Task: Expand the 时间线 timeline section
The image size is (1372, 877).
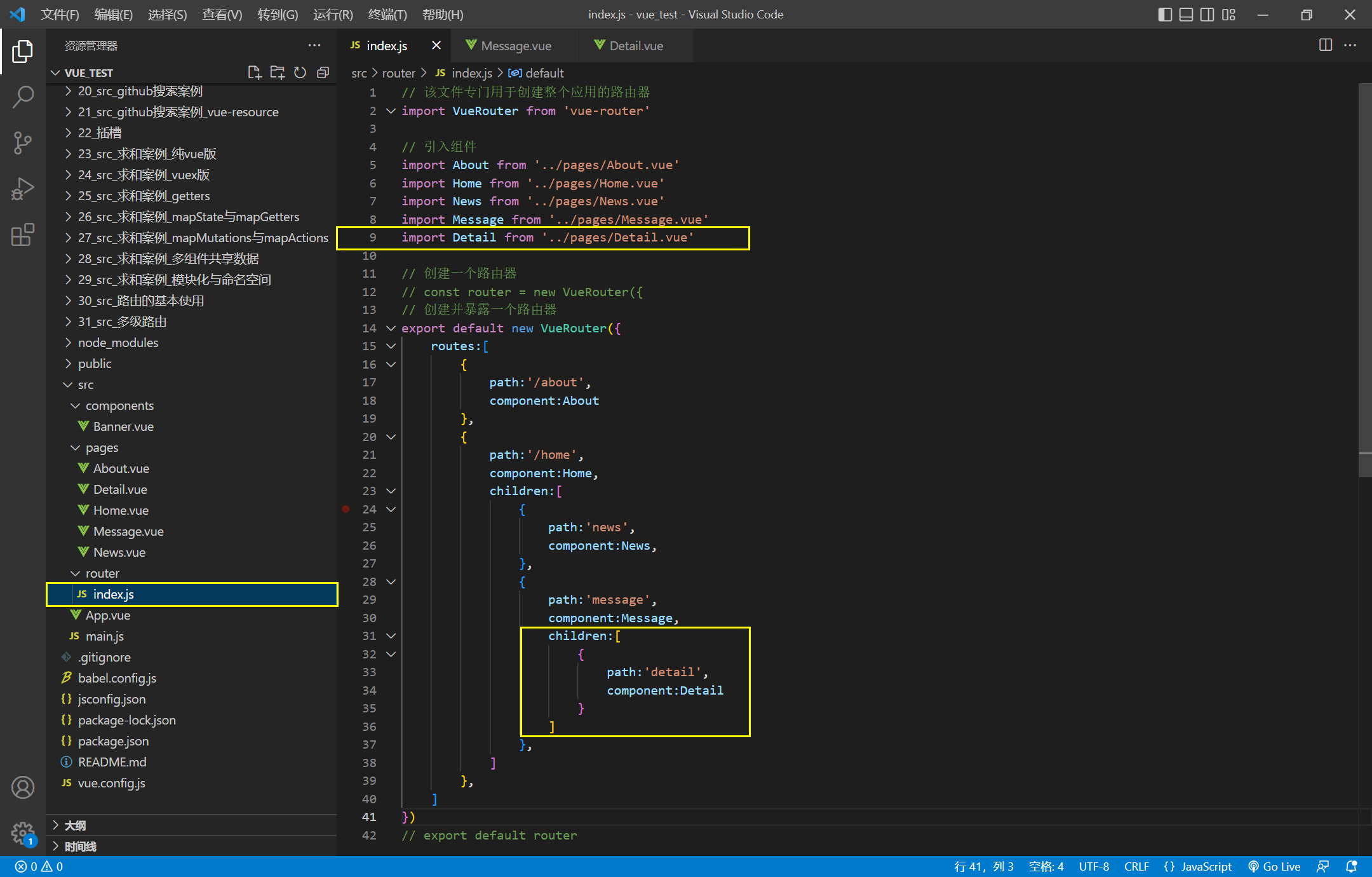Action: coord(192,846)
